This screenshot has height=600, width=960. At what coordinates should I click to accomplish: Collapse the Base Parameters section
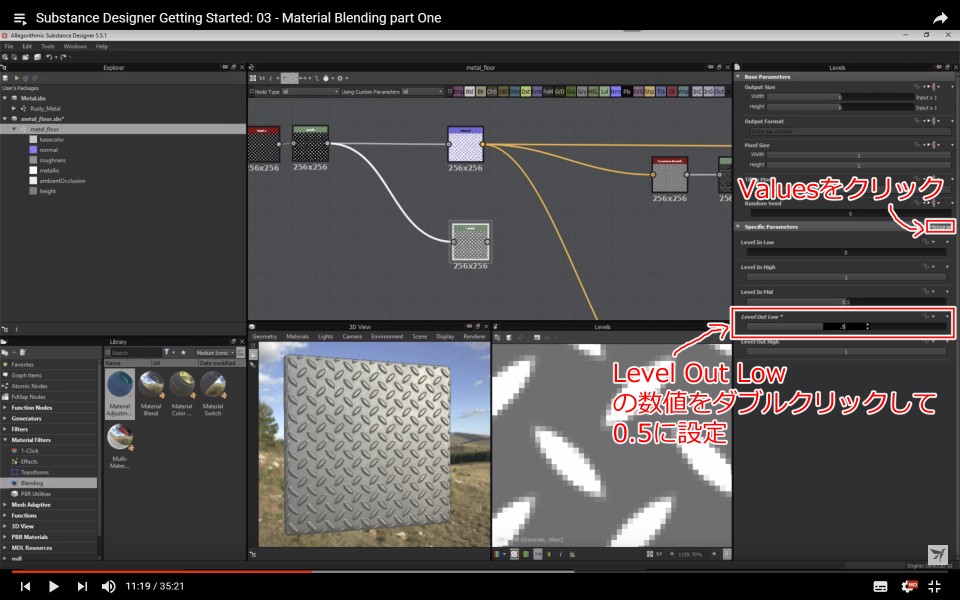click(738, 77)
